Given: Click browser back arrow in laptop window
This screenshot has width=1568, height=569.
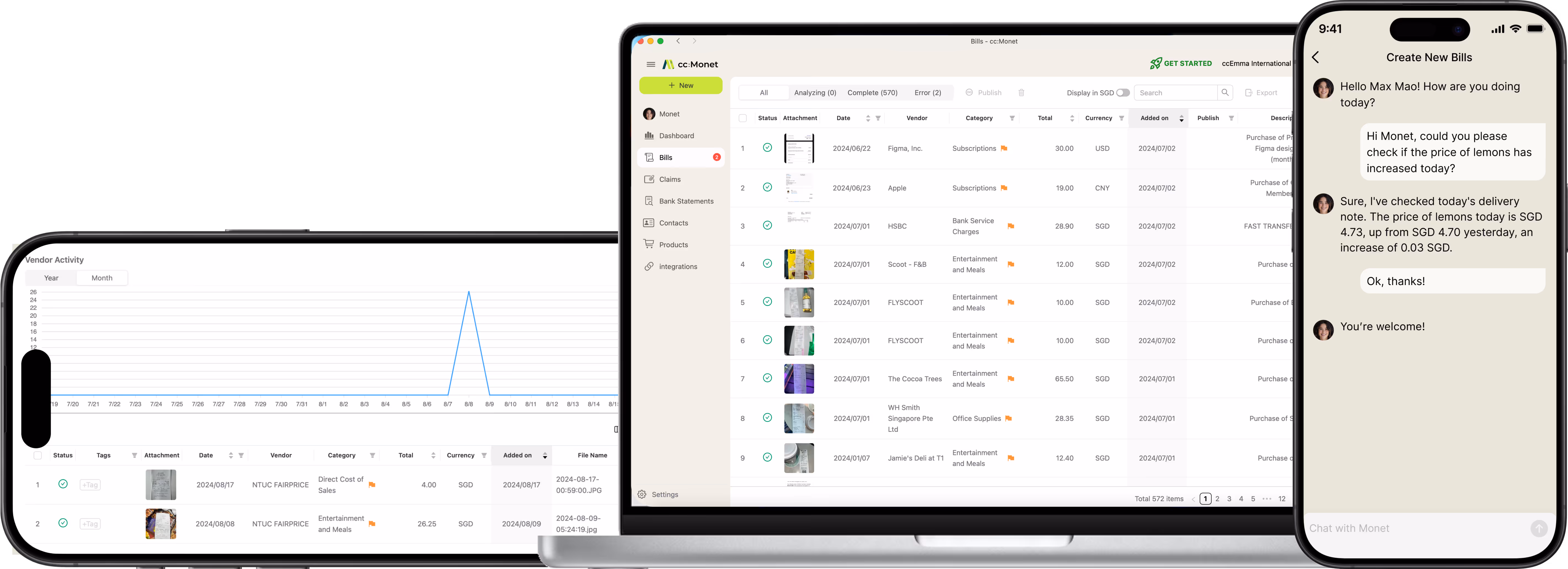Looking at the screenshot, I should (x=678, y=41).
